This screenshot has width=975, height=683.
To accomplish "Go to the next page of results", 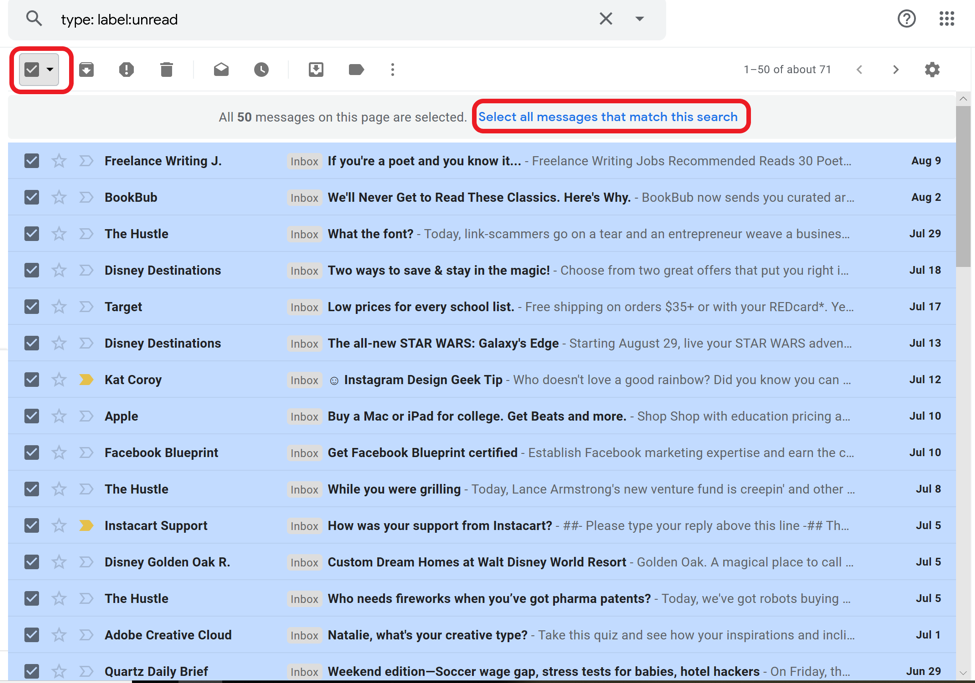I will click(x=895, y=70).
